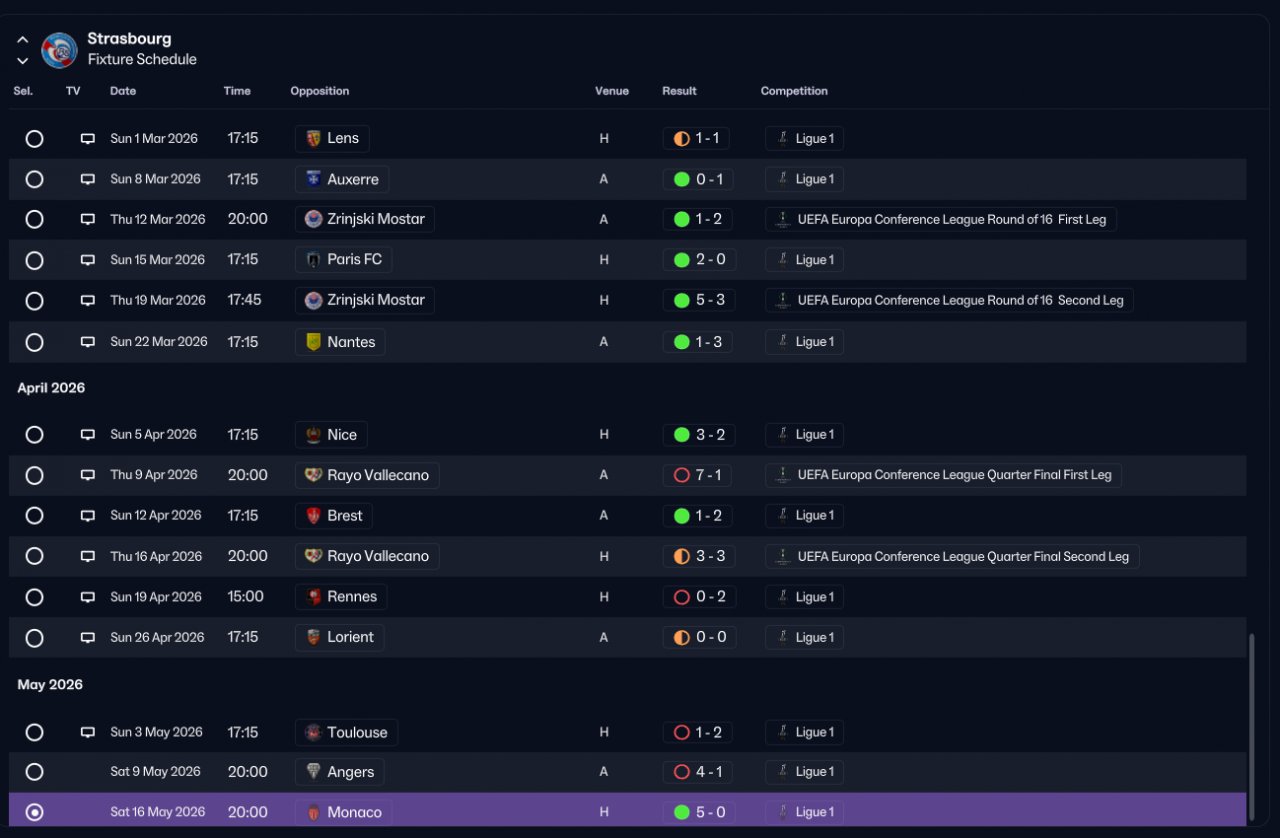The height and width of the screenshot is (838, 1280).
Task: Select the radio button for Paris FC fixture
Action: tap(34, 260)
